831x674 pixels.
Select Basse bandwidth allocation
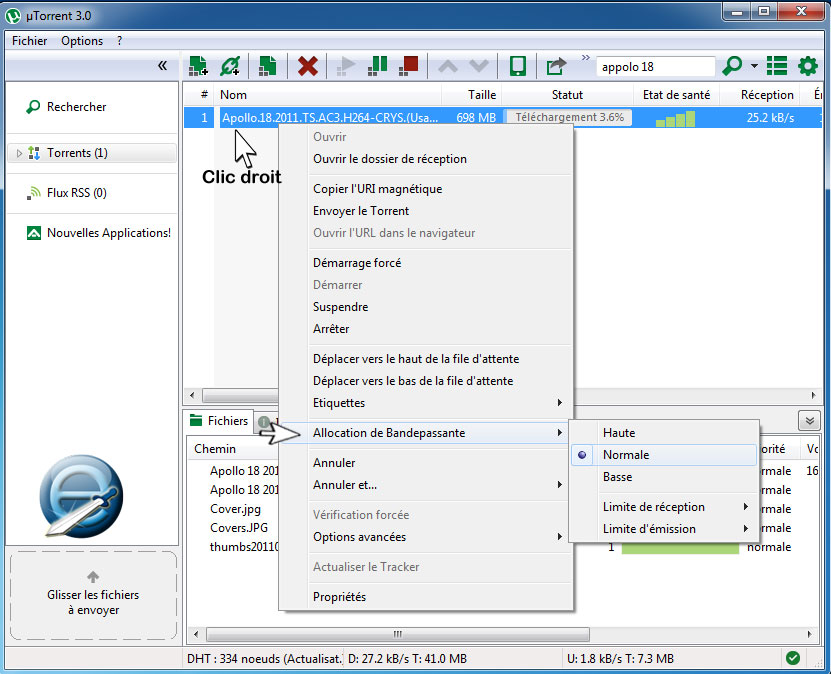(664, 477)
